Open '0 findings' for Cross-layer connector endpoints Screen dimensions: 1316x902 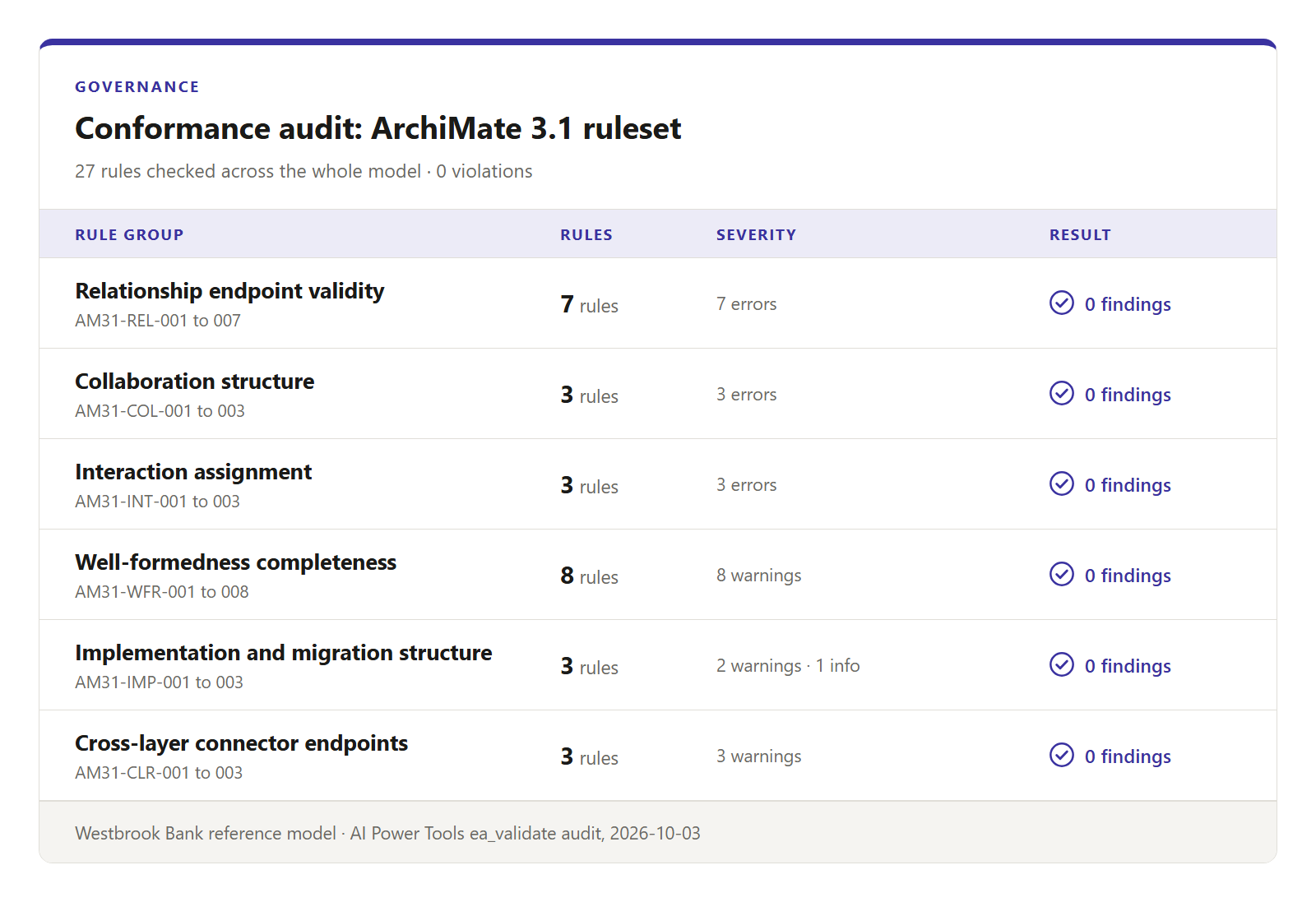coord(1128,756)
